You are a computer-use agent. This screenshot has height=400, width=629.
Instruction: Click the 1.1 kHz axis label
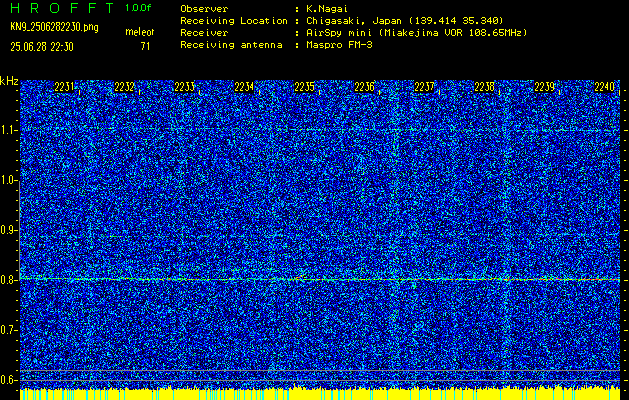[8, 130]
